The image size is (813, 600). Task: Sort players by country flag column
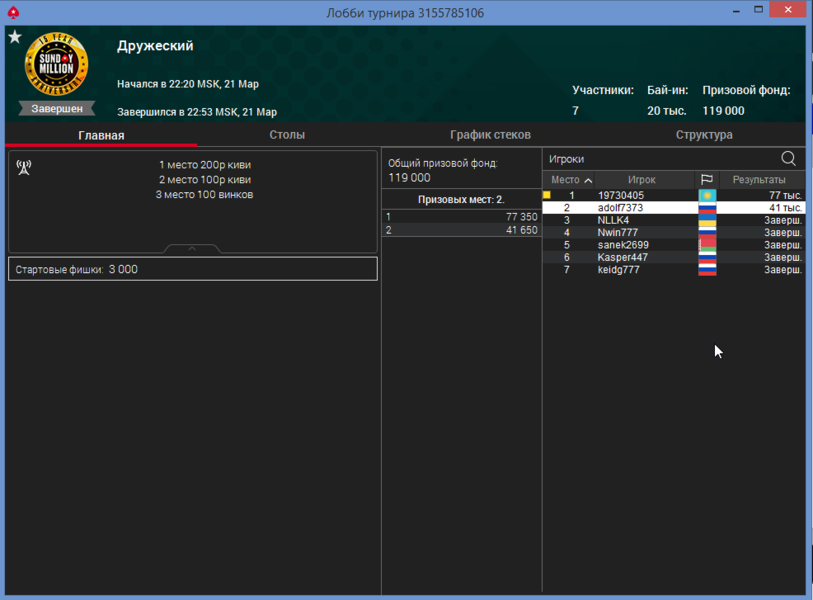coord(707,180)
